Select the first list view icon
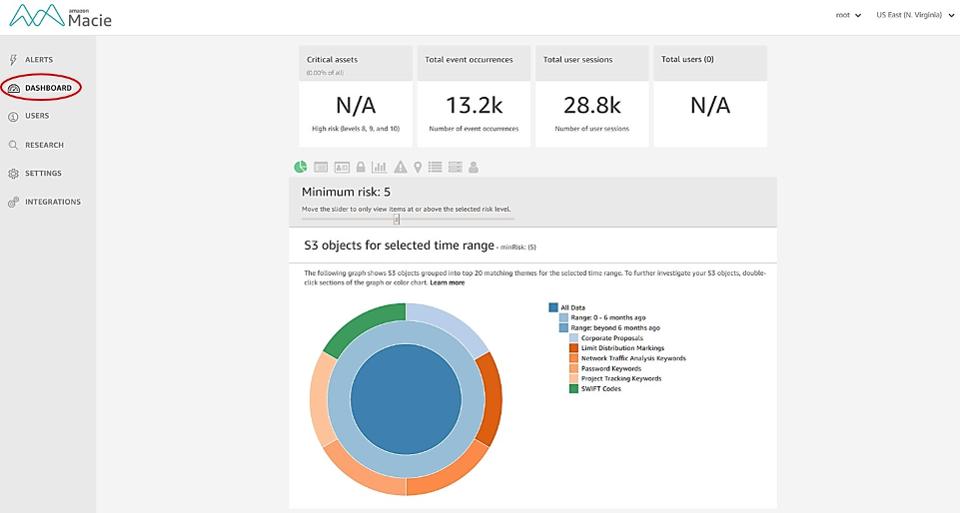This screenshot has width=960, height=513. pos(435,167)
